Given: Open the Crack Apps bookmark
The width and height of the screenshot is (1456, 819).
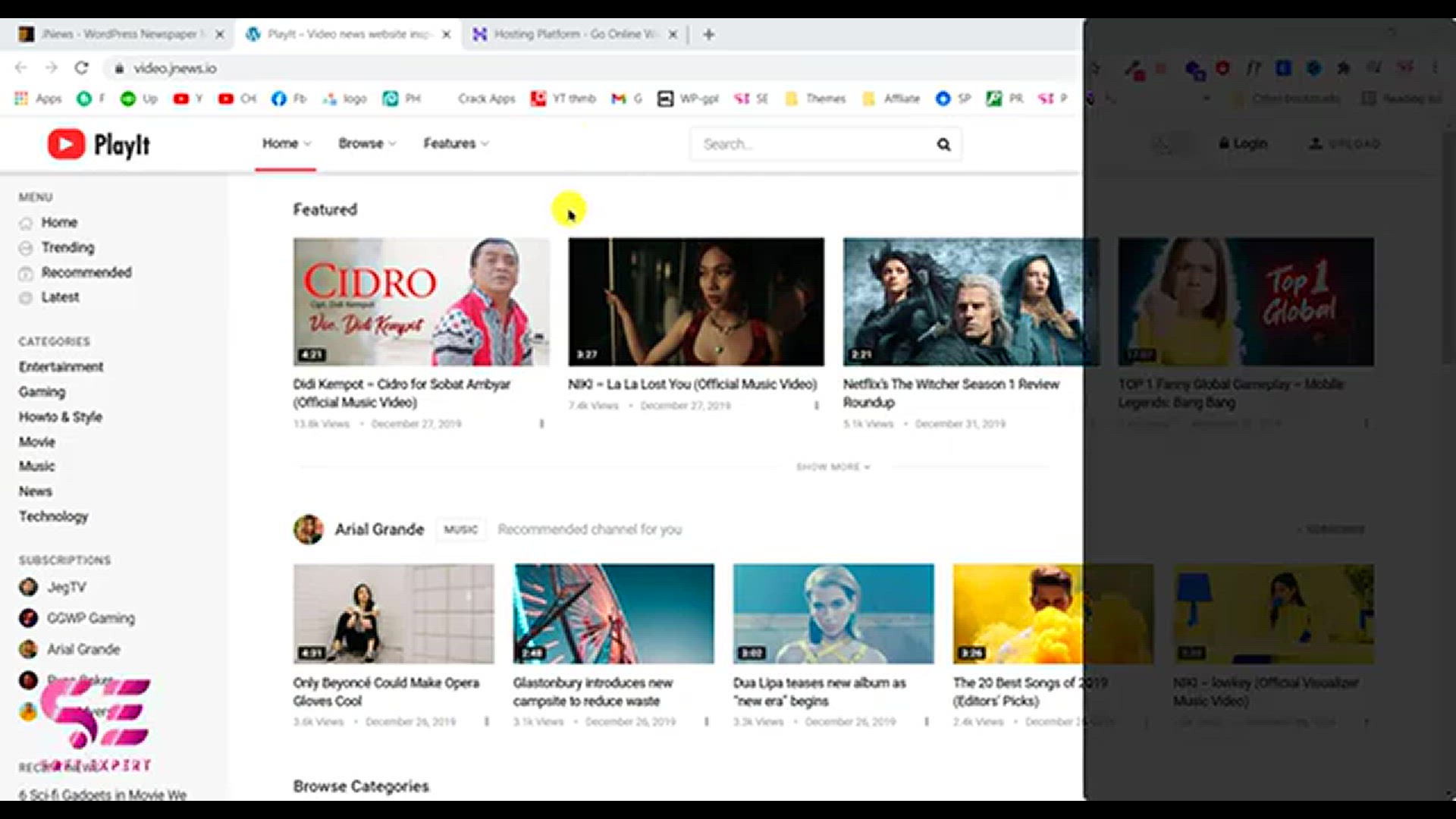Looking at the screenshot, I should [x=486, y=99].
